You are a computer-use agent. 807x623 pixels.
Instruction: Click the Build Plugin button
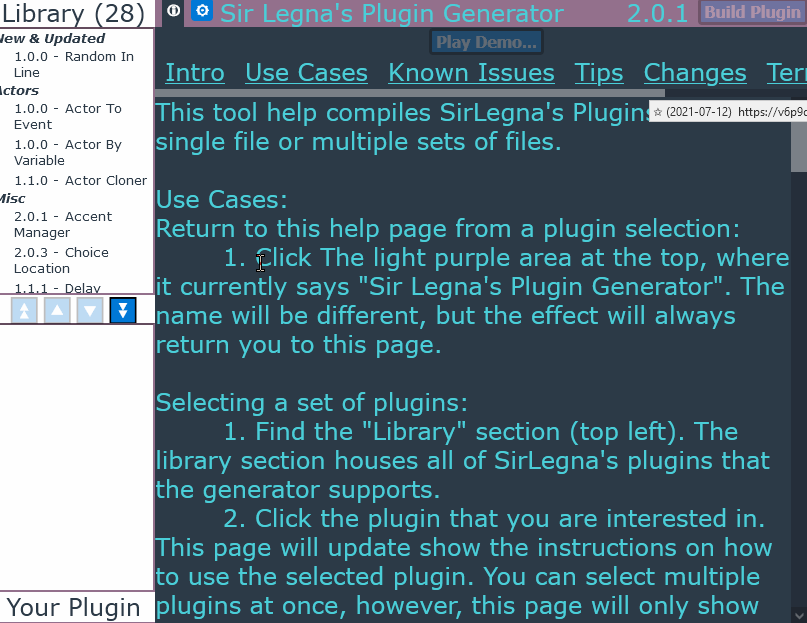(x=752, y=12)
